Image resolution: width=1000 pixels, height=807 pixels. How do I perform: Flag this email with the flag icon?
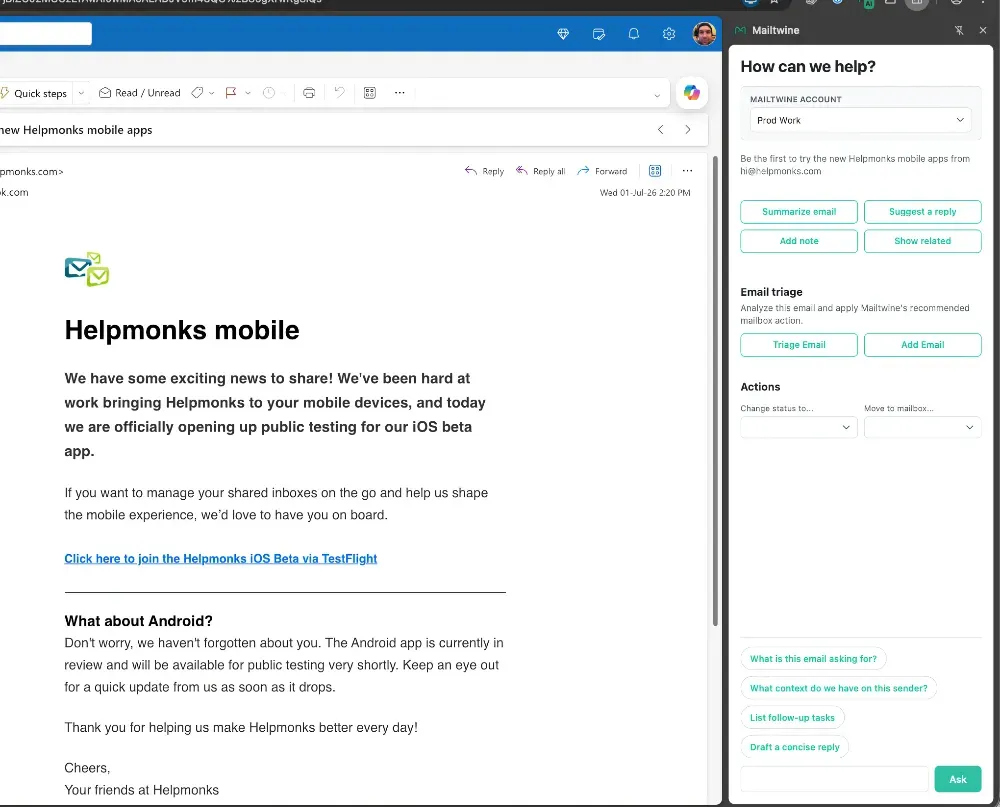[x=231, y=93]
